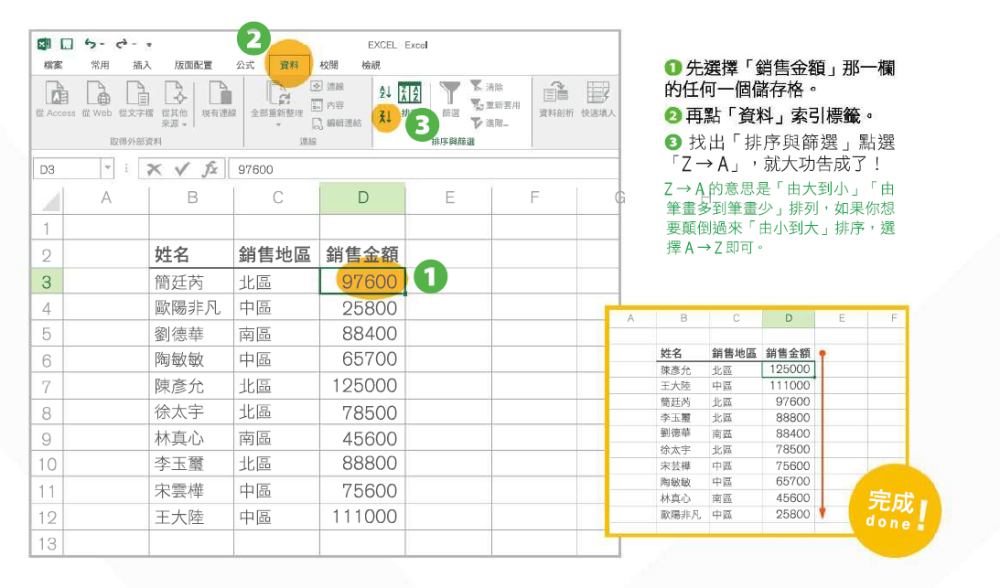The image size is (1000, 588).
Task: Sort Z to A descending
Action: coord(385,117)
